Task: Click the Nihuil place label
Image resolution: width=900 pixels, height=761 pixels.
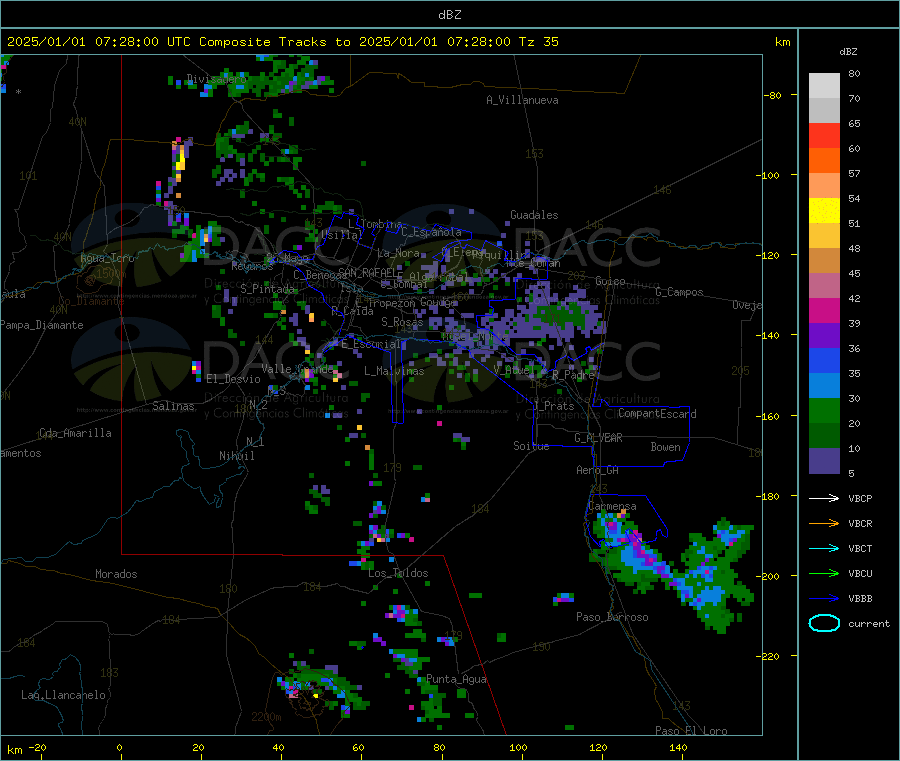Action: (x=236, y=456)
